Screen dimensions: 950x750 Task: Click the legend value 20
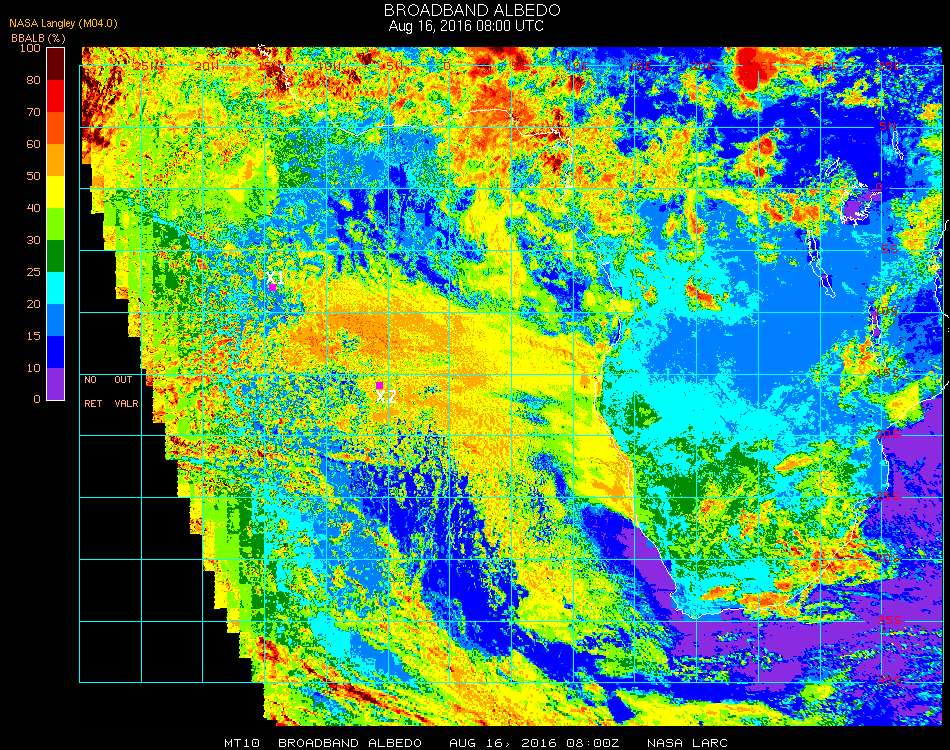pyautogui.click(x=33, y=304)
